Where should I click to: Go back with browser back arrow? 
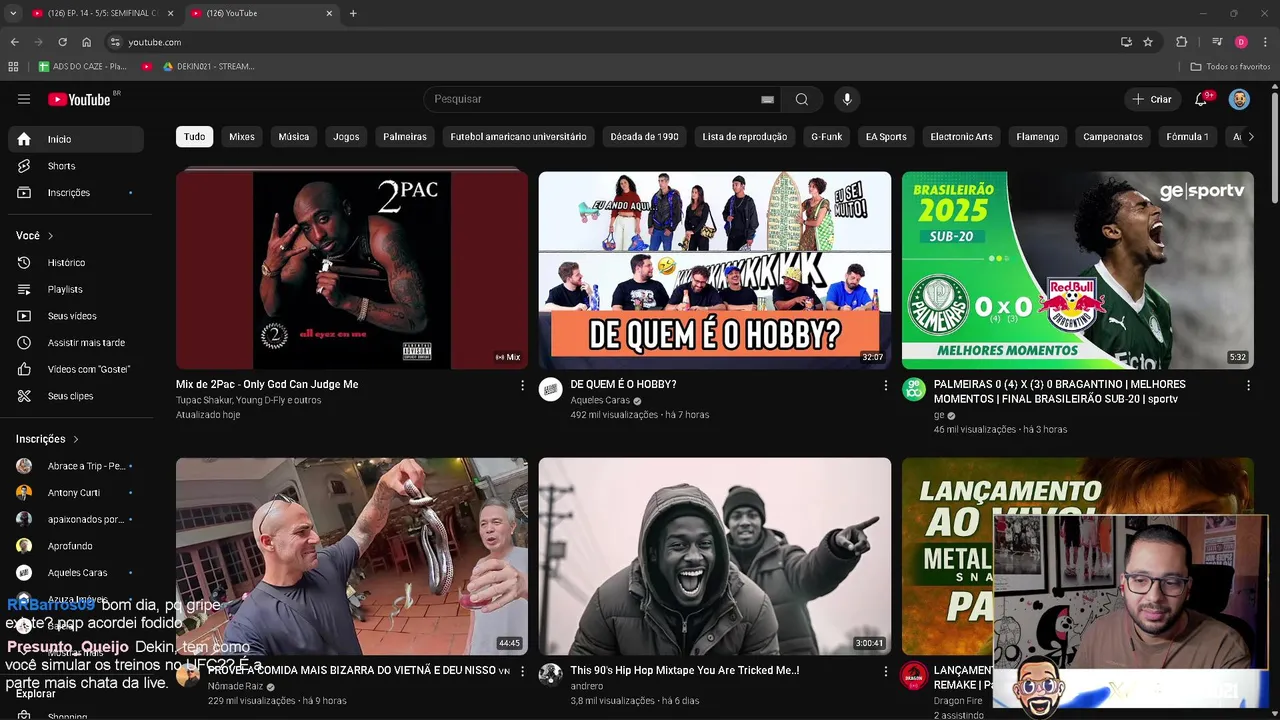14,42
